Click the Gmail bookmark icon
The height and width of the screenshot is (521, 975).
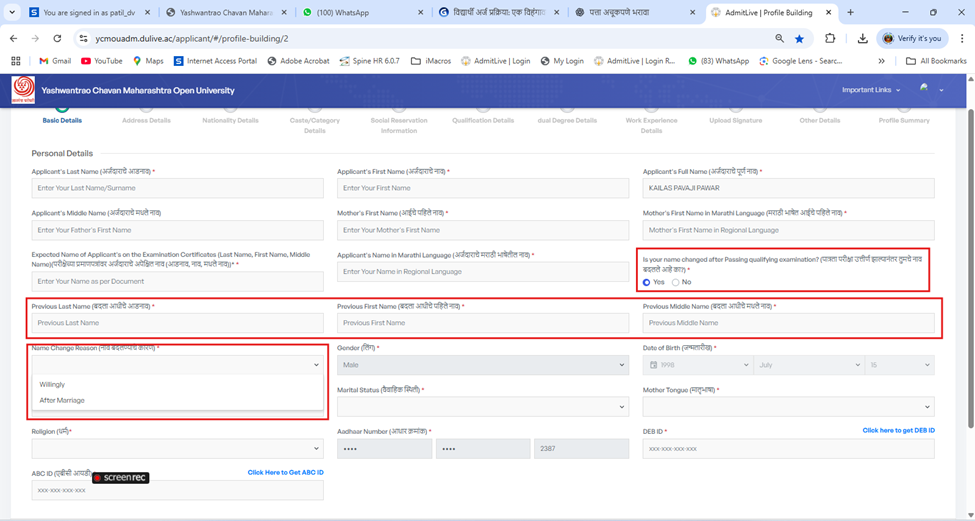point(41,61)
